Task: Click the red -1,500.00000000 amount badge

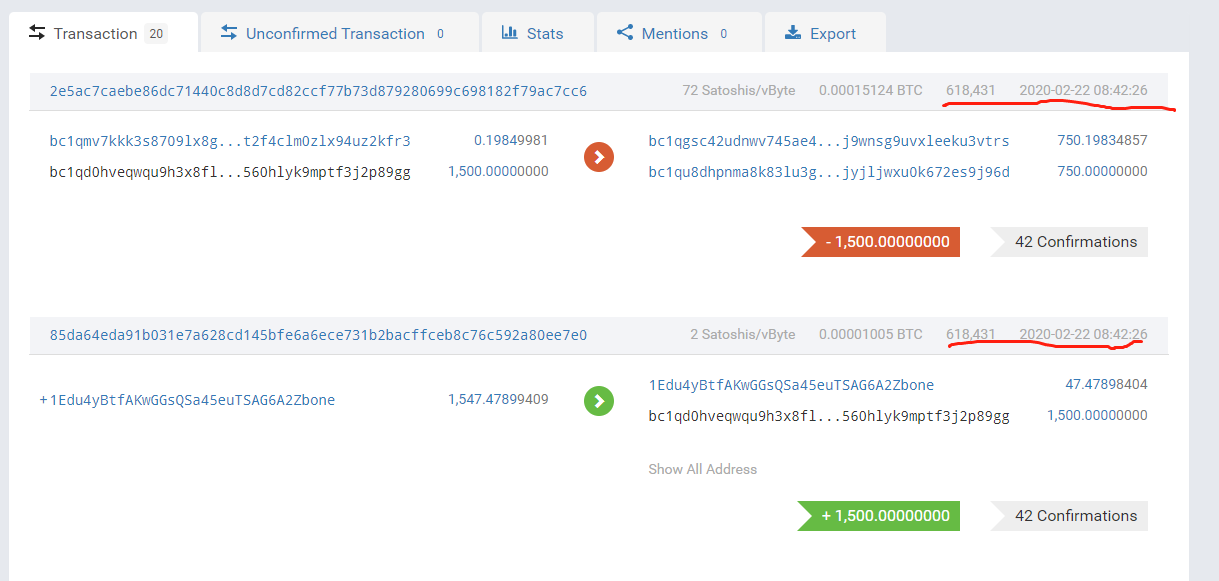Action: (x=881, y=242)
